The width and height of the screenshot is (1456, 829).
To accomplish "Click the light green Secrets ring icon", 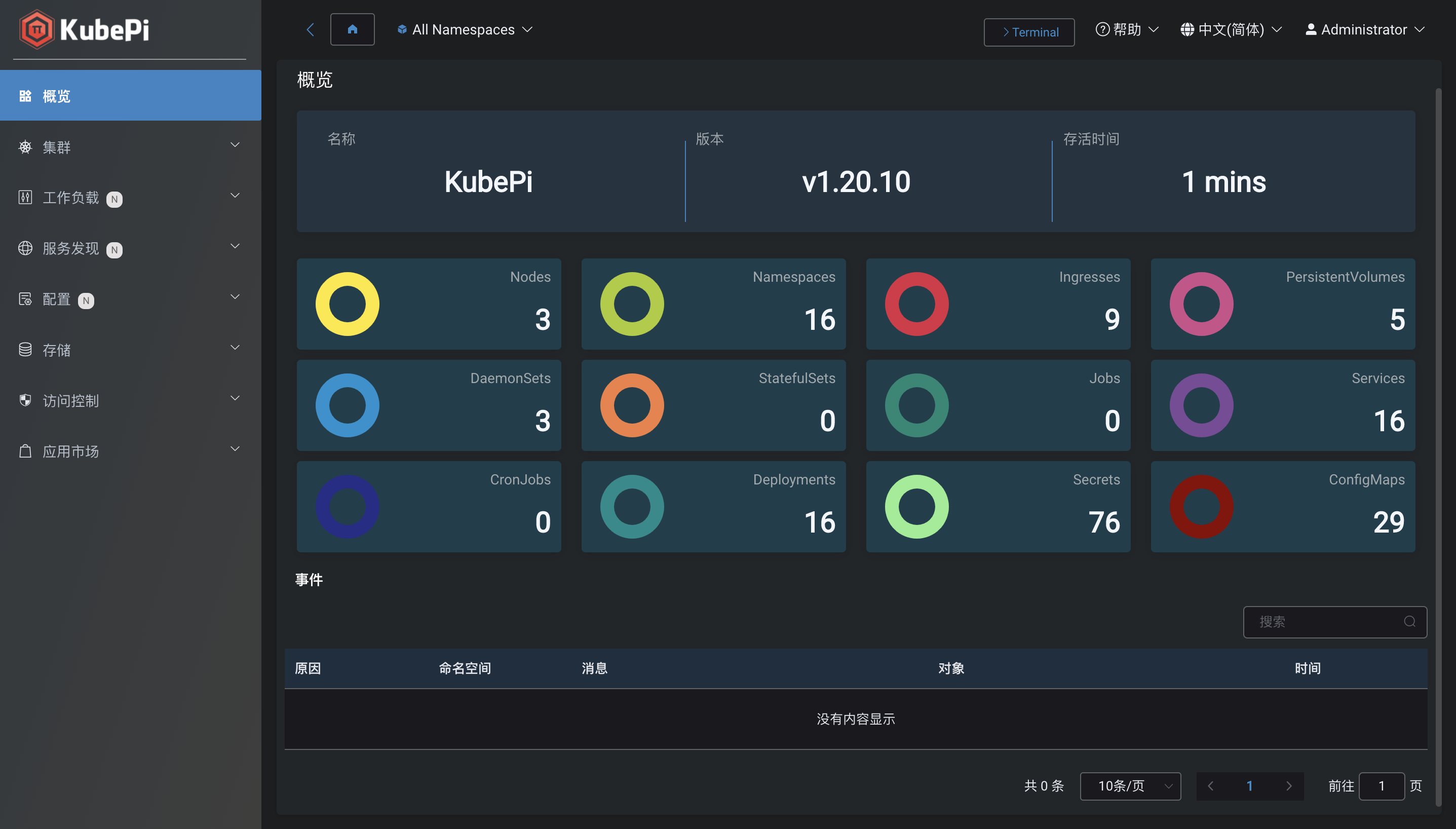I will (916, 507).
